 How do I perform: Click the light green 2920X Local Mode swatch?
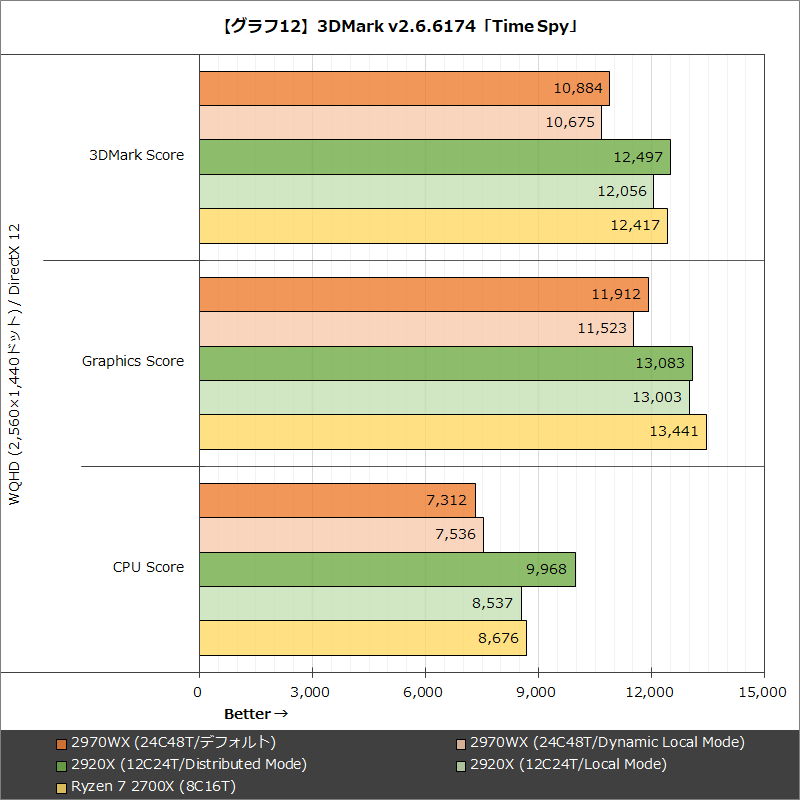462,764
